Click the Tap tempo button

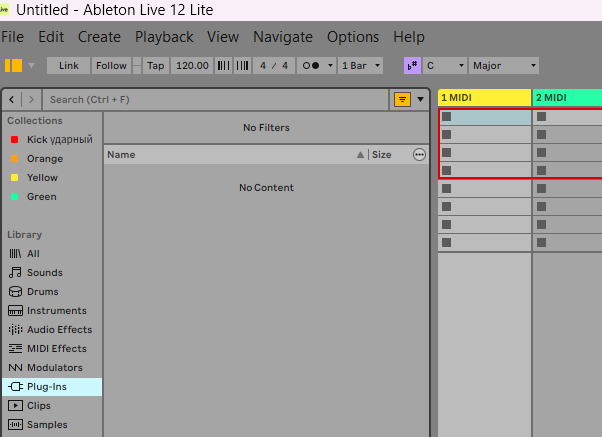pyautogui.click(x=155, y=65)
